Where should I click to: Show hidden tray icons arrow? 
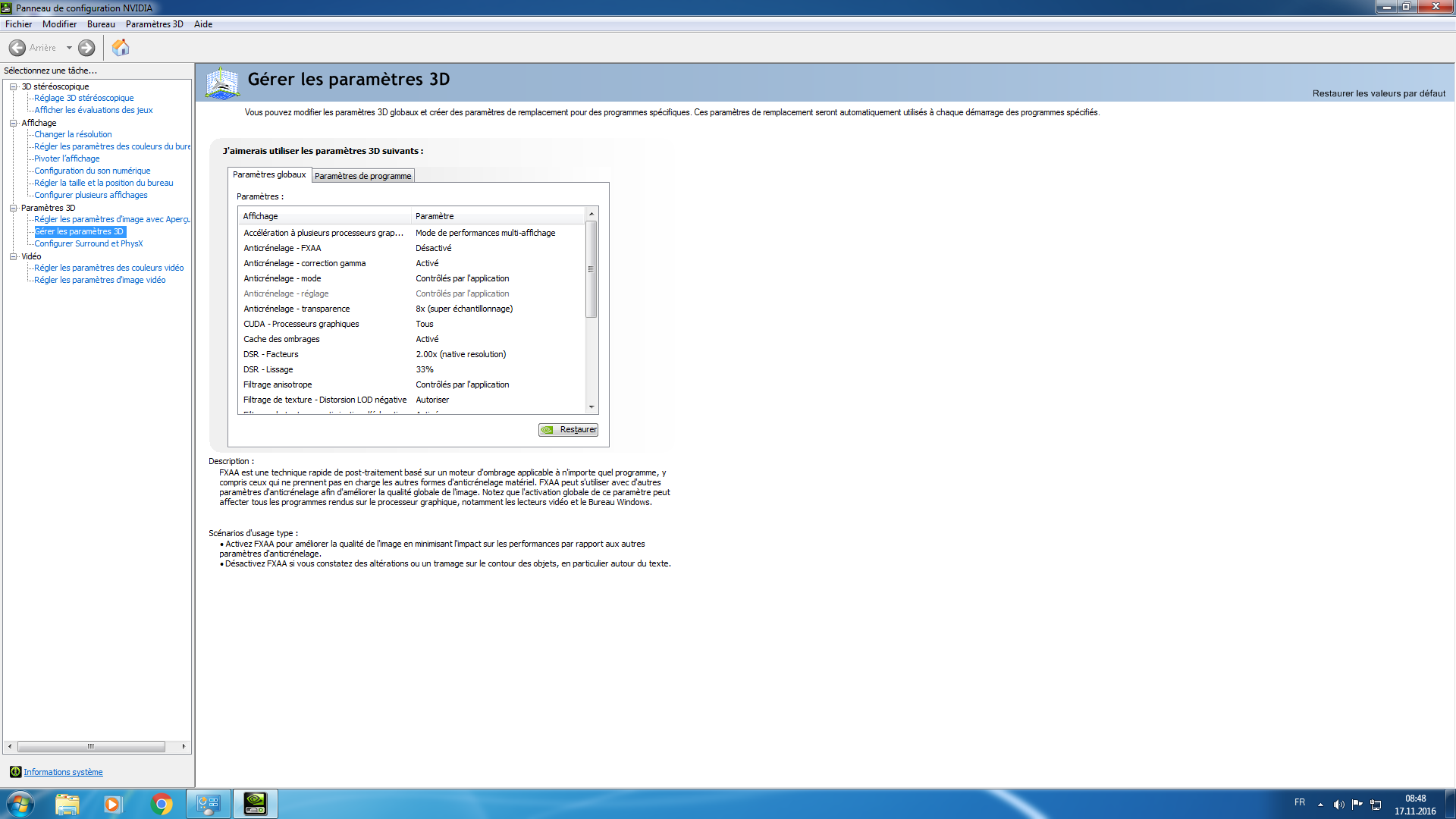(x=1320, y=805)
